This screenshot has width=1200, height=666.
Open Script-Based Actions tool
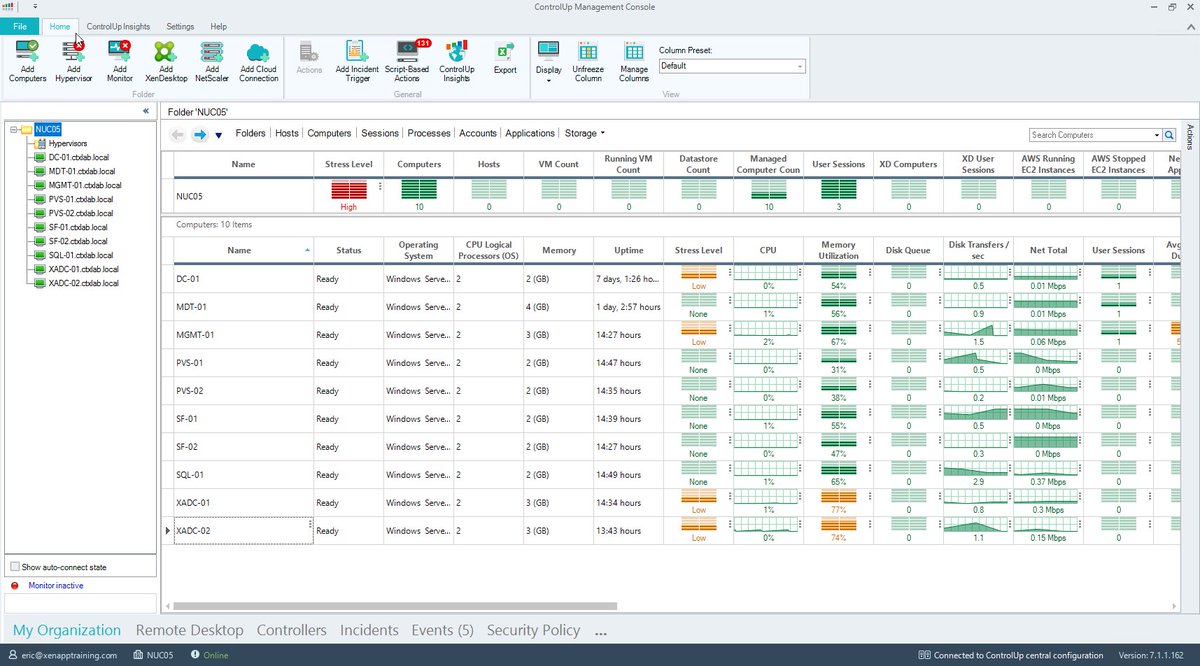[x=408, y=51]
